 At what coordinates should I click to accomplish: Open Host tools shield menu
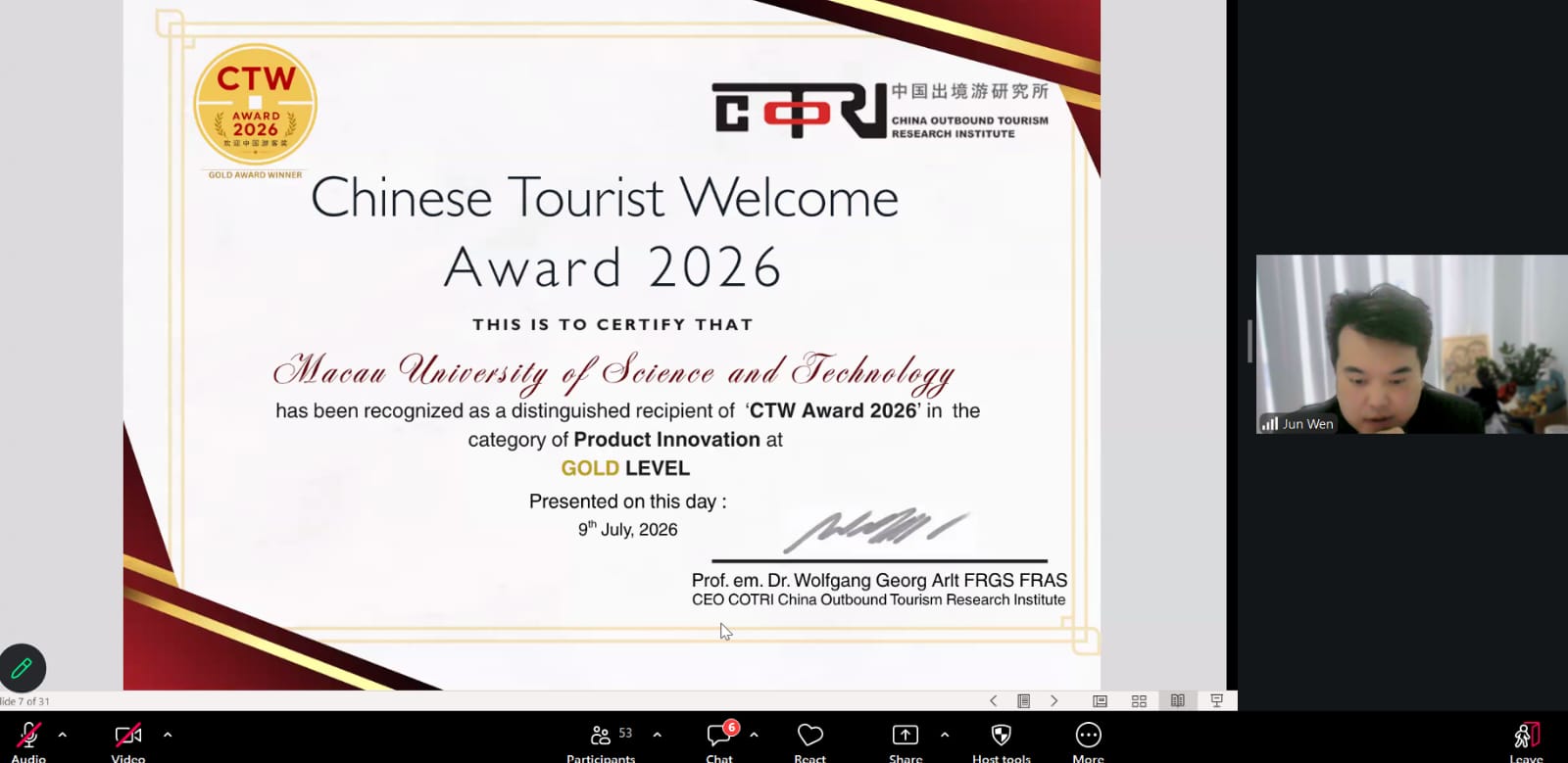pos(1001,741)
